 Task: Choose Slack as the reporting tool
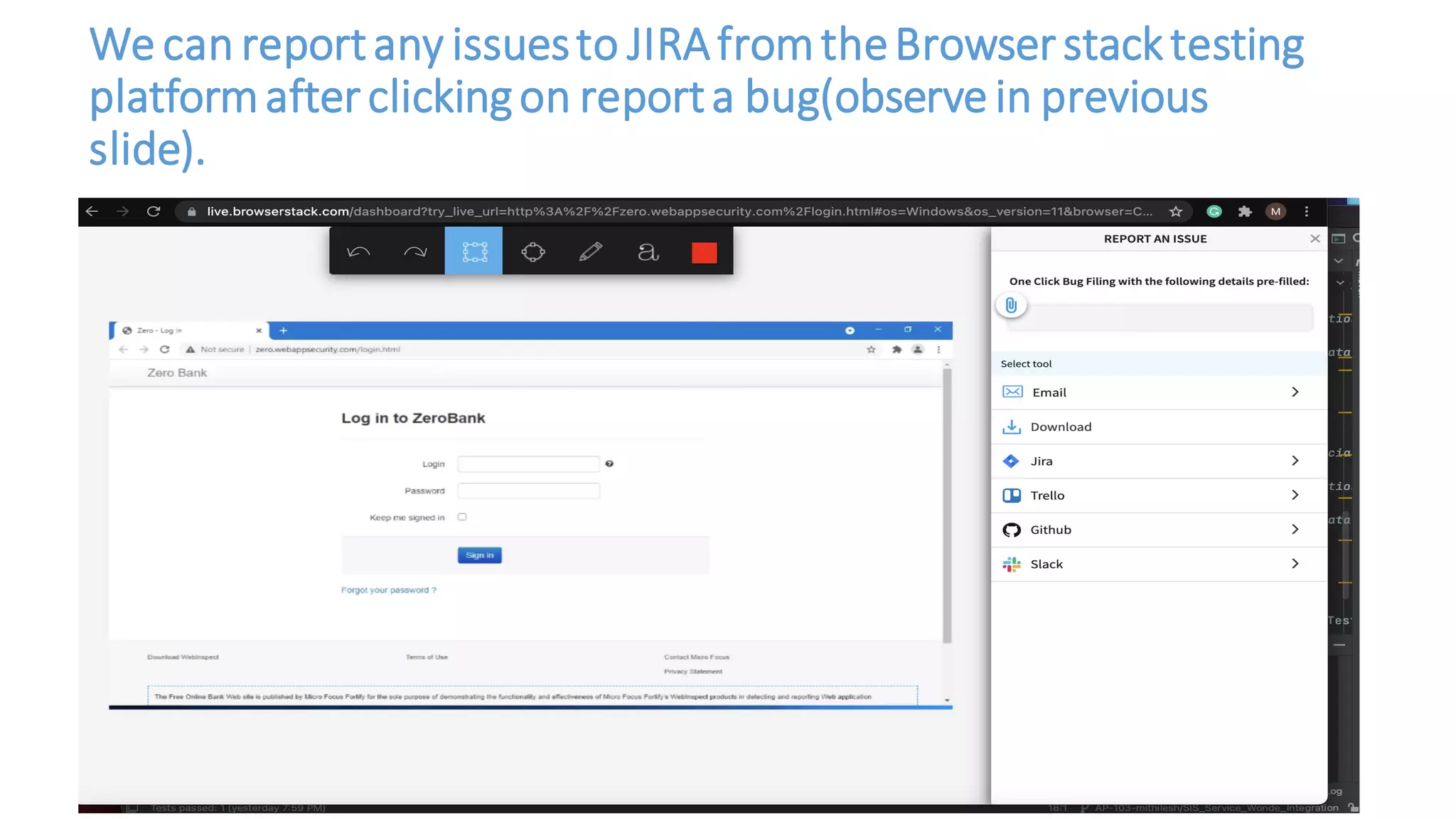1159,564
